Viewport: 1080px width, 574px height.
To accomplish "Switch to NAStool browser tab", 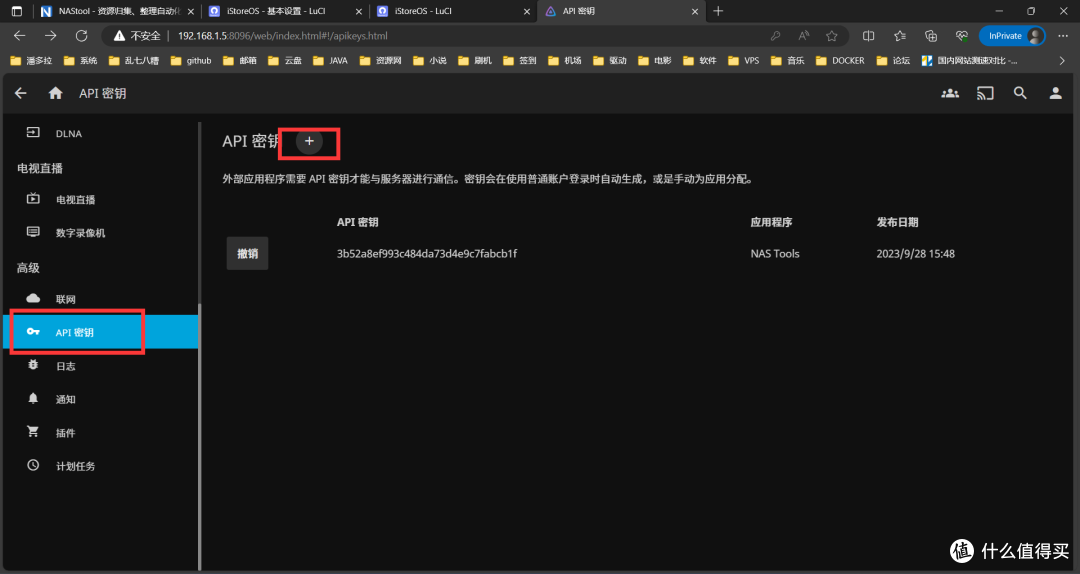I will (116, 11).
